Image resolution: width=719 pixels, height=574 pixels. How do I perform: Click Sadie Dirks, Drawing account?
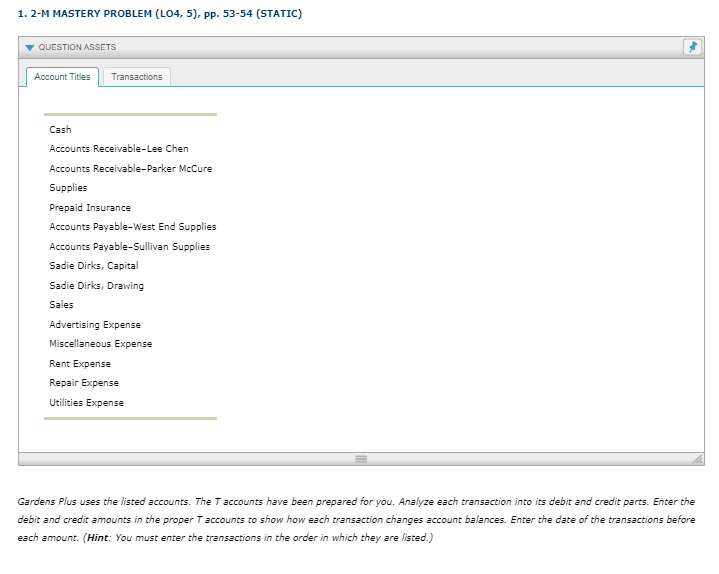(96, 286)
